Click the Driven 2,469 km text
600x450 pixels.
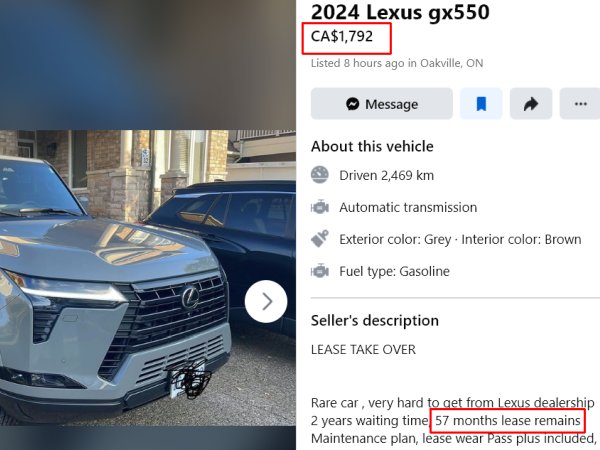point(386,176)
